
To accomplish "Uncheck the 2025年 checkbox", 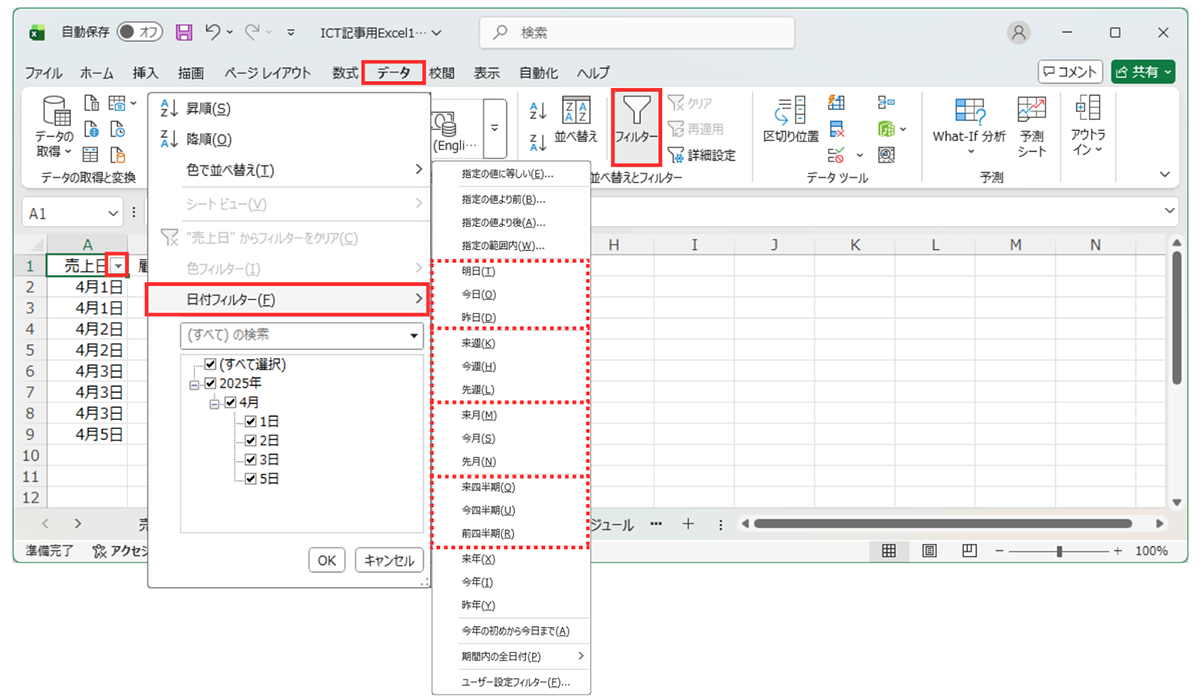I will pos(210,384).
